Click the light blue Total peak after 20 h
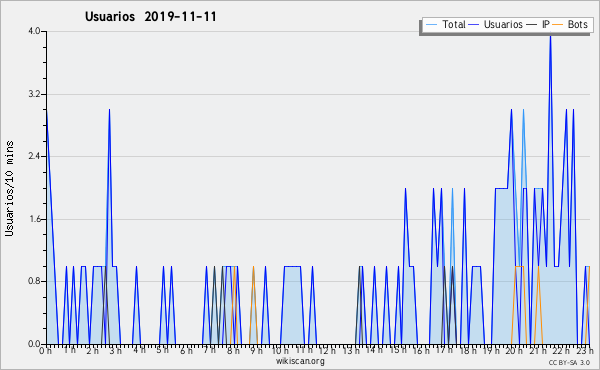The height and width of the screenshot is (370, 600). 523,112
